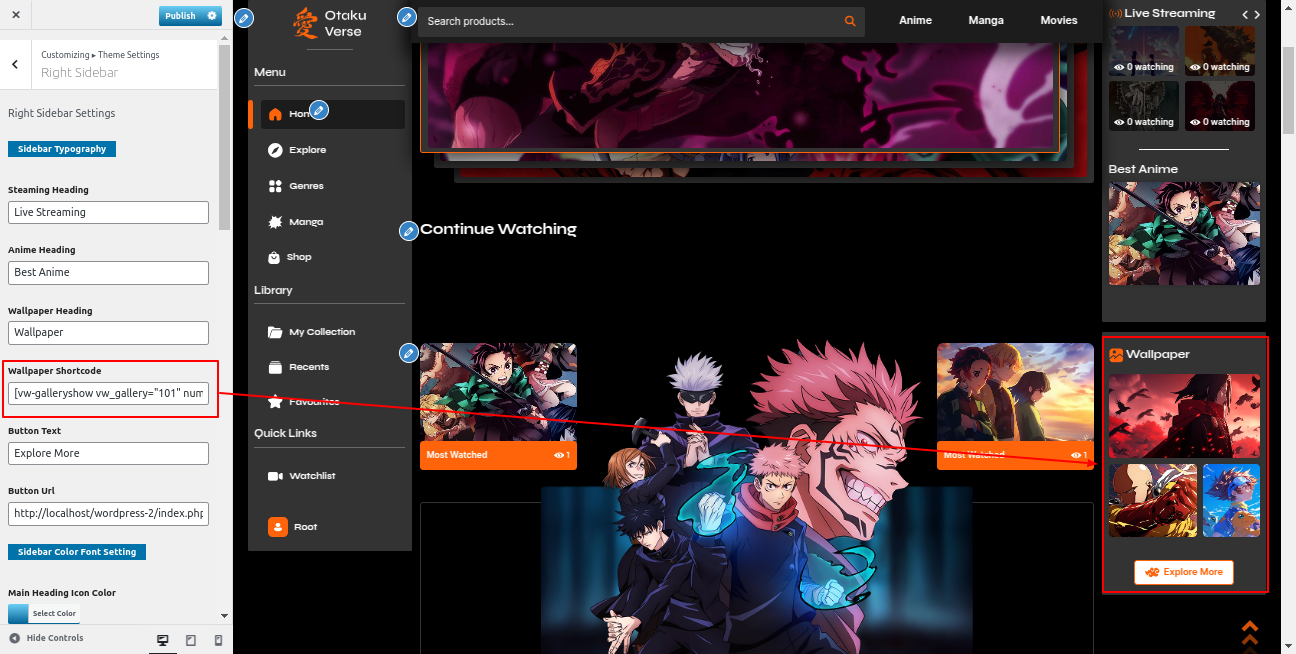Open Explore in the sidebar menu
The height and width of the screenshot is (654, 1296).
click(307, 150)
